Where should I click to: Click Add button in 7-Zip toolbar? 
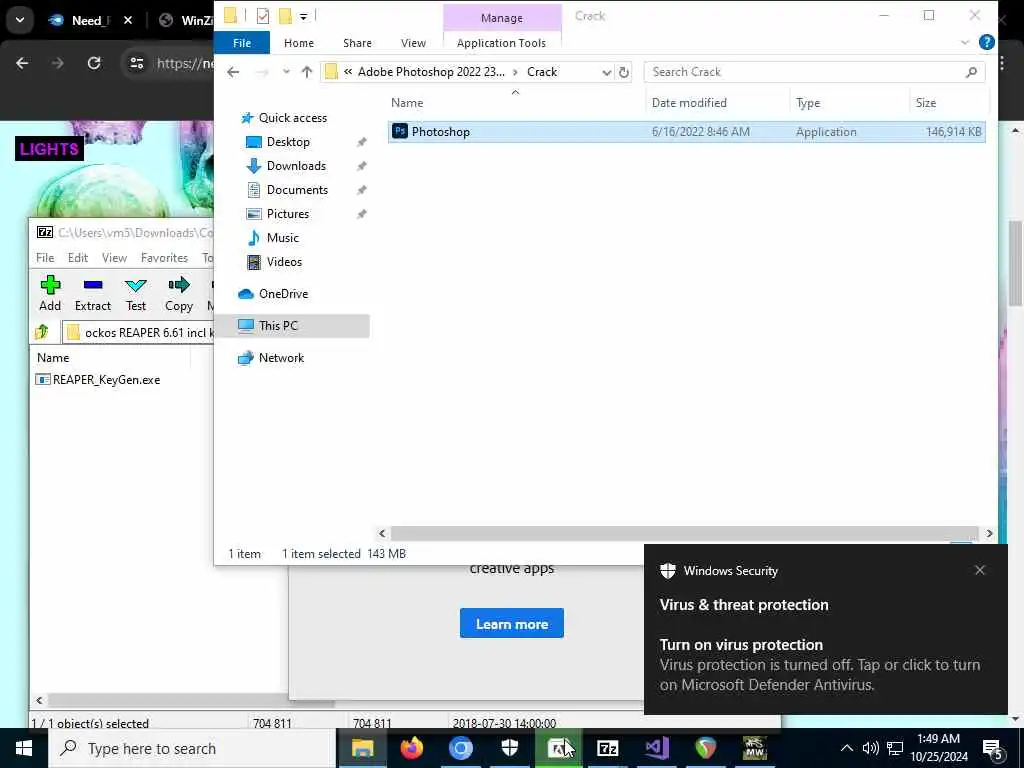pyautogui.click(x=50, y=293)
